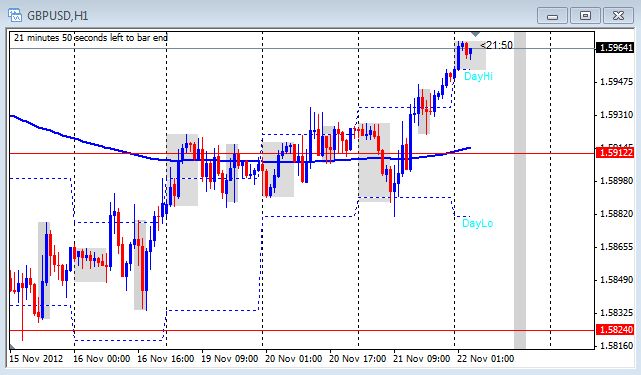This screenshot has height=375, width=641.
Task: Click the bar end countdown text
Action: [x=91, y=38]
